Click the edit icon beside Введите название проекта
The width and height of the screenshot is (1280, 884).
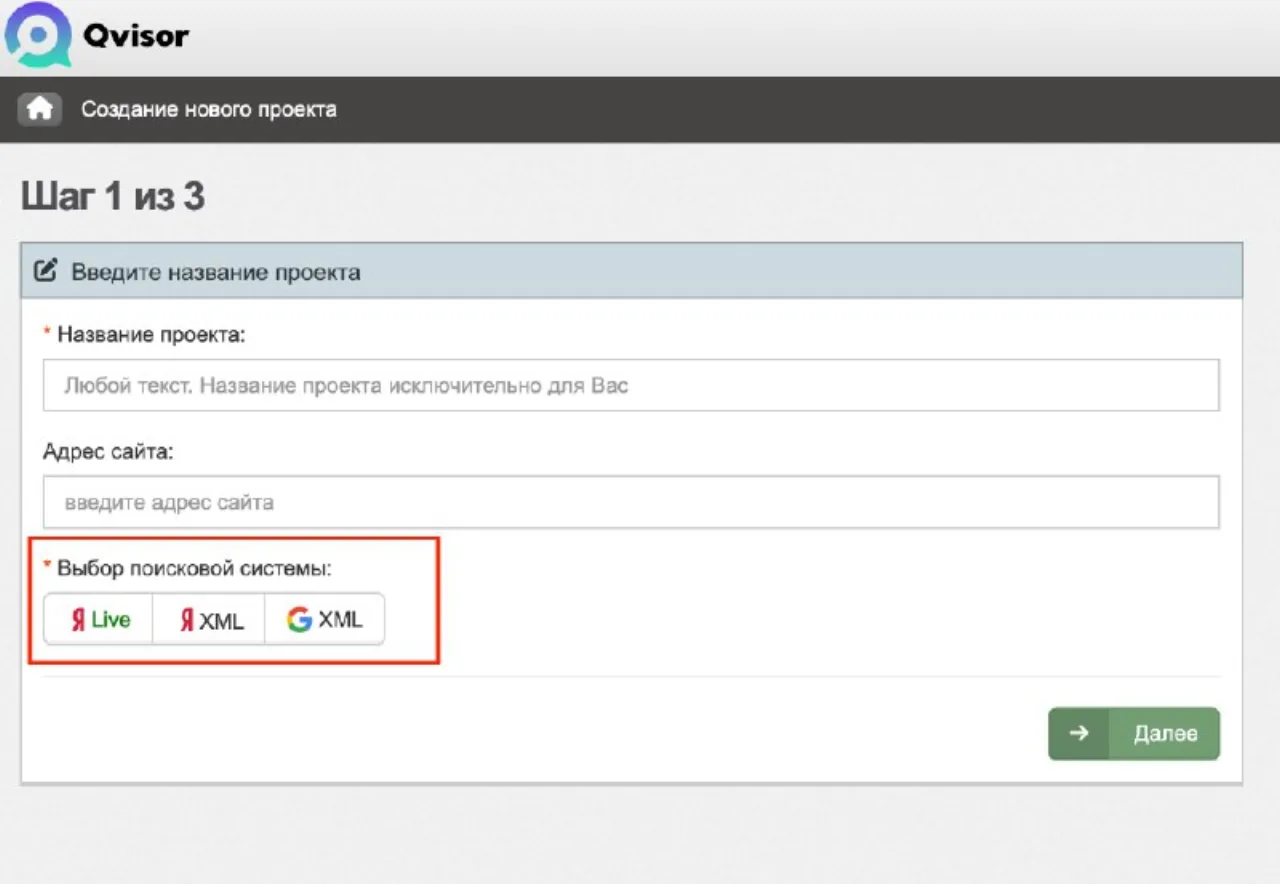[x=46, y=271]
